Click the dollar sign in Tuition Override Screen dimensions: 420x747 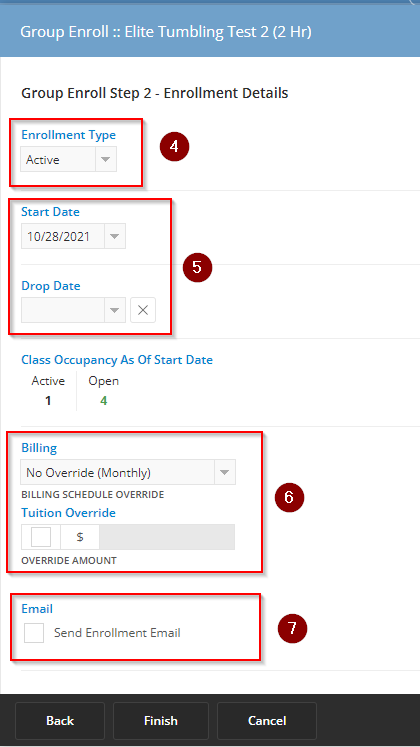(x=80, y=537)
